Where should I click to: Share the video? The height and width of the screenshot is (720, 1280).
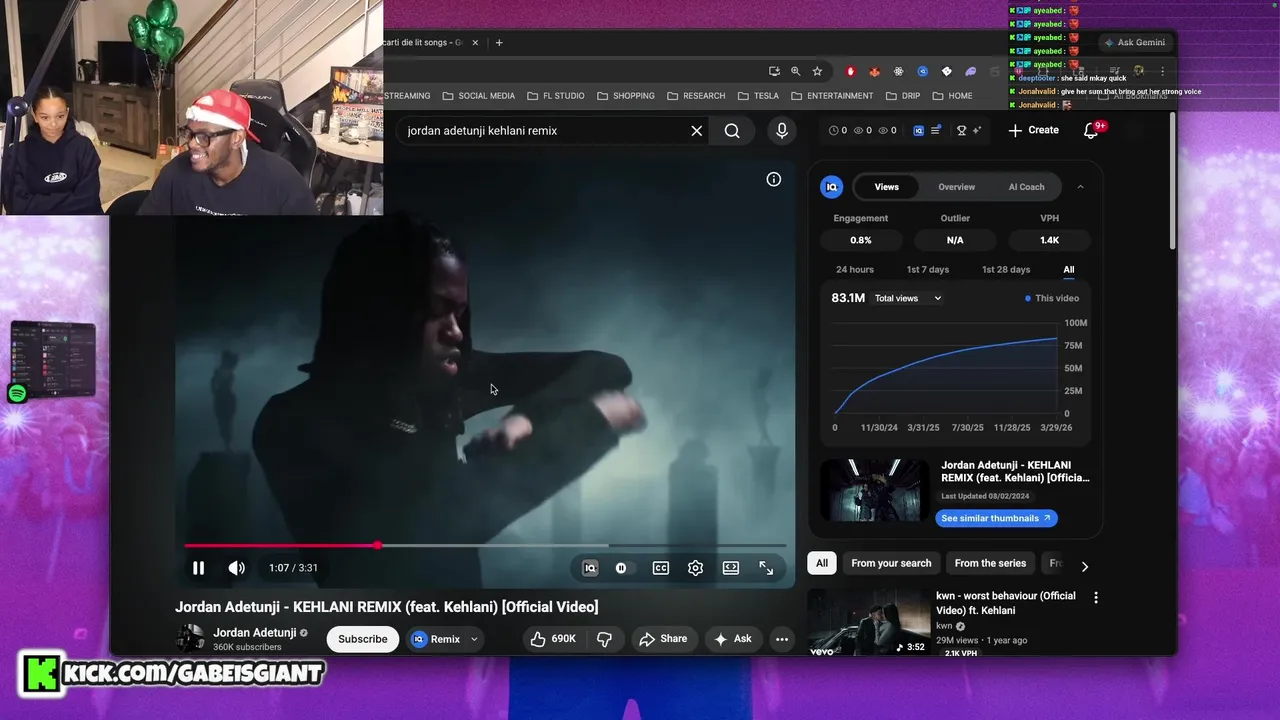[663, 639]
